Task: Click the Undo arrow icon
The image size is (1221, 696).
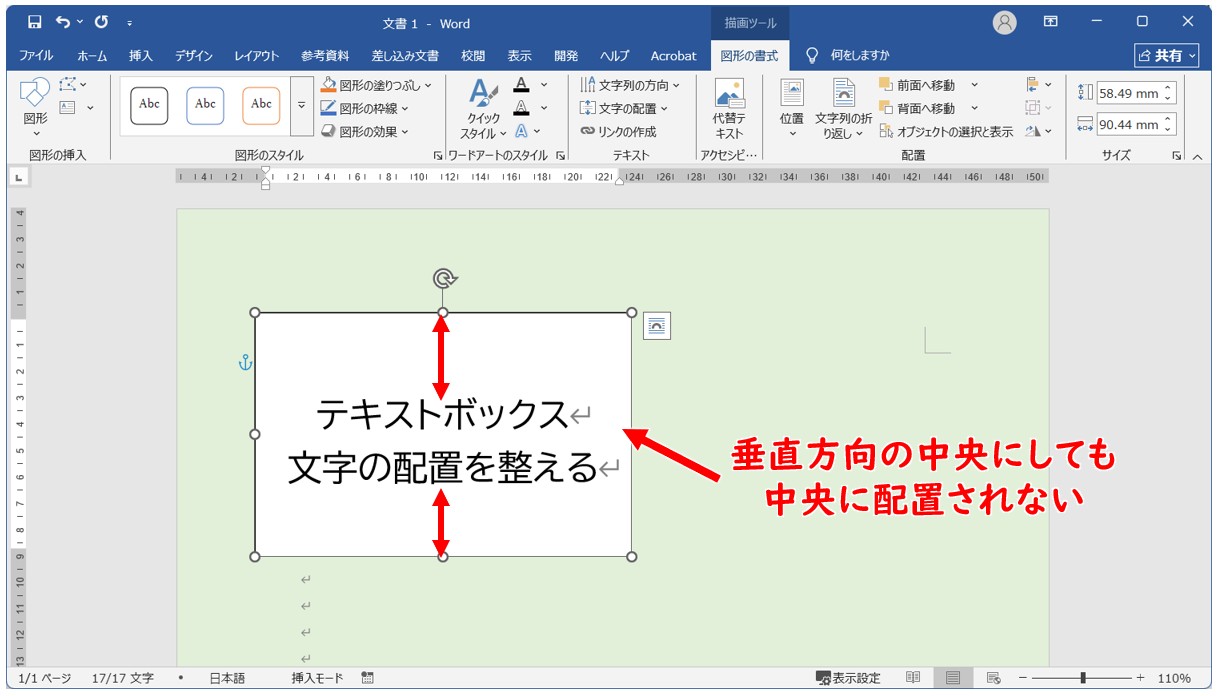Action: (64, 21)
